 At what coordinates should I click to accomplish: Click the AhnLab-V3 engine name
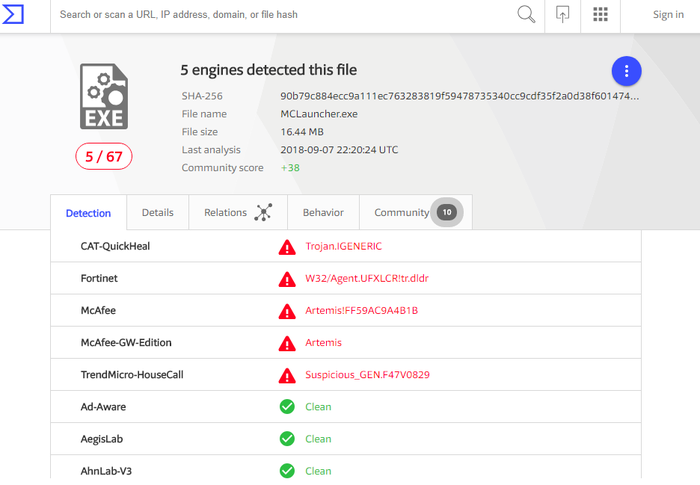(106, 471)
